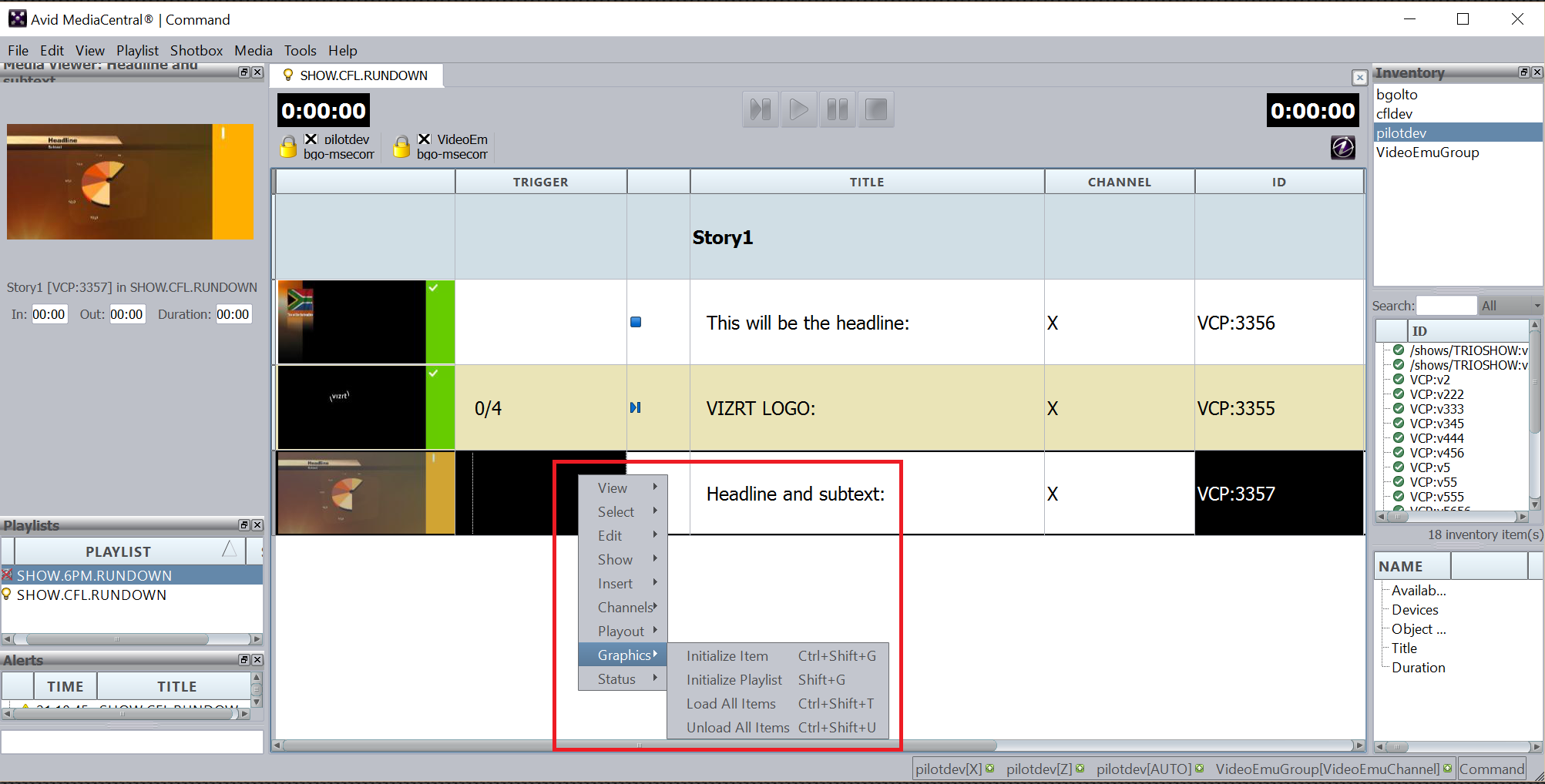Select SHOW.CFL.RUNDOWN in Playlists
This screenshot has width=1545, height=784.
[132, 595]
